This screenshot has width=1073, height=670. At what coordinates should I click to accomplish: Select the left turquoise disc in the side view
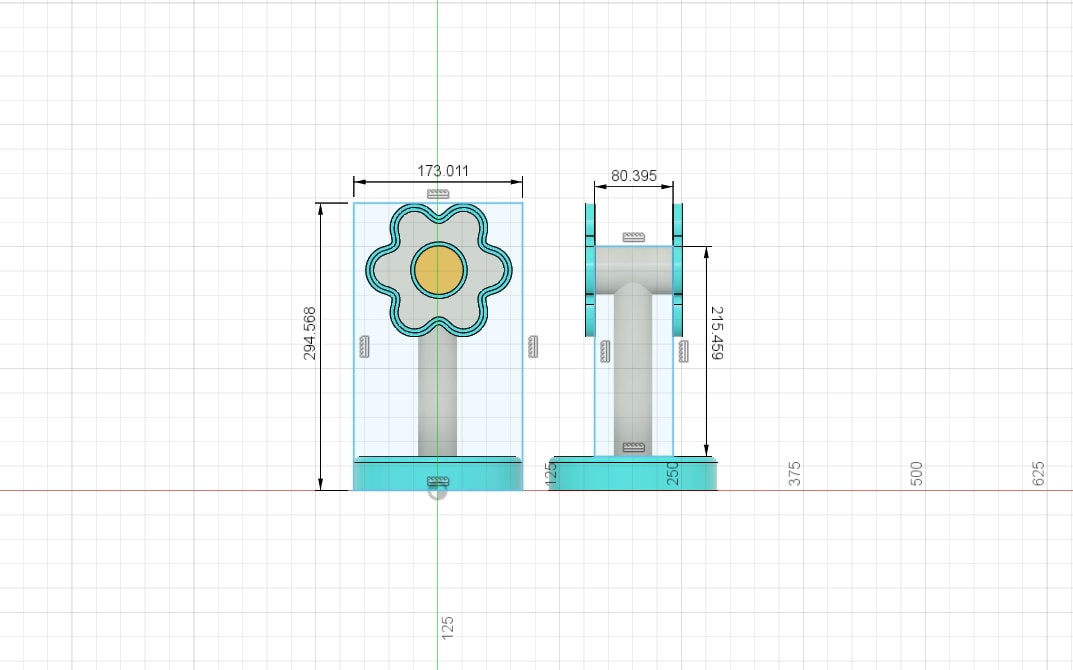(590, 270)
